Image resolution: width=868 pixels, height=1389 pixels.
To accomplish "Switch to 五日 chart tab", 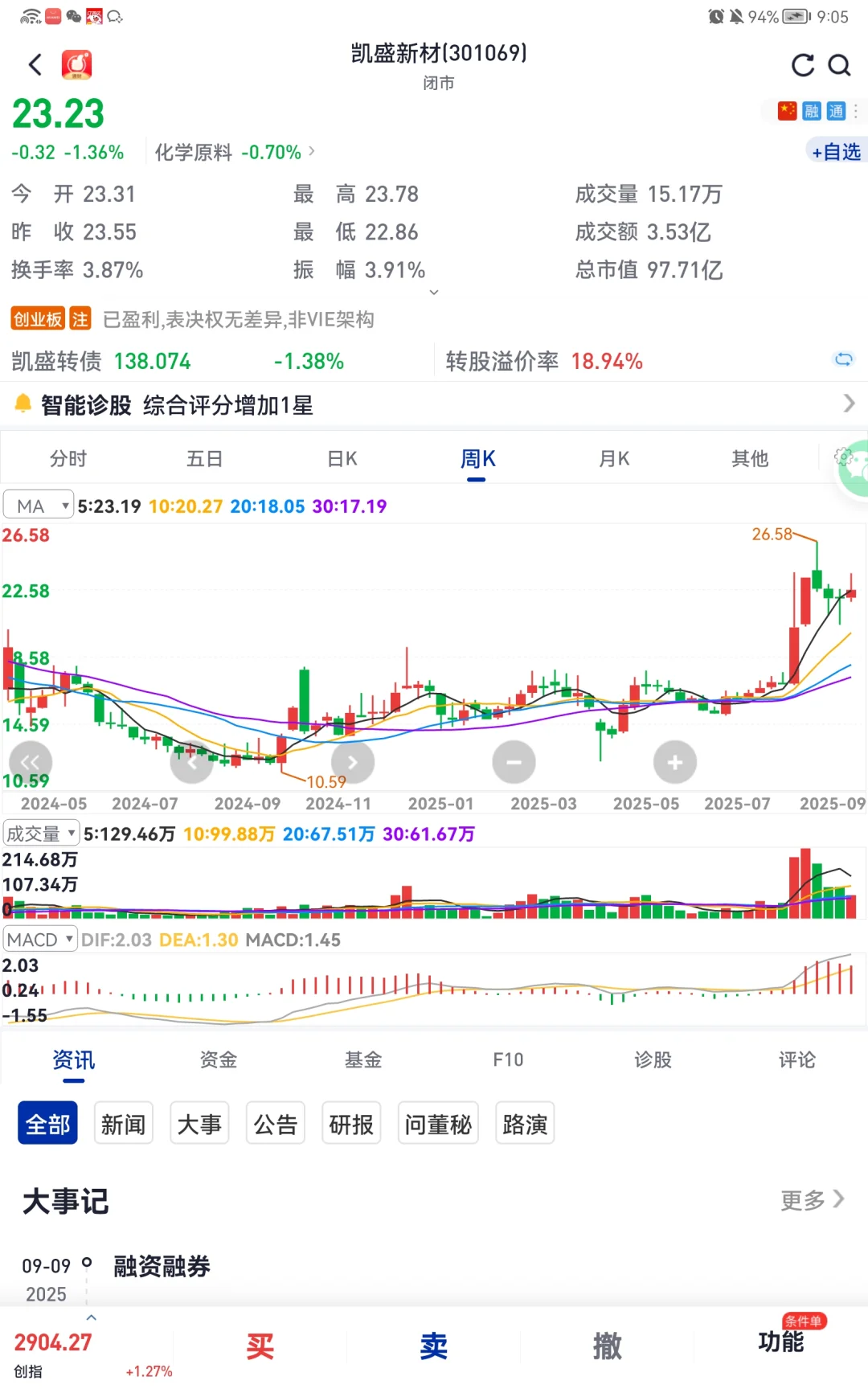I will [x=204, y=458].
